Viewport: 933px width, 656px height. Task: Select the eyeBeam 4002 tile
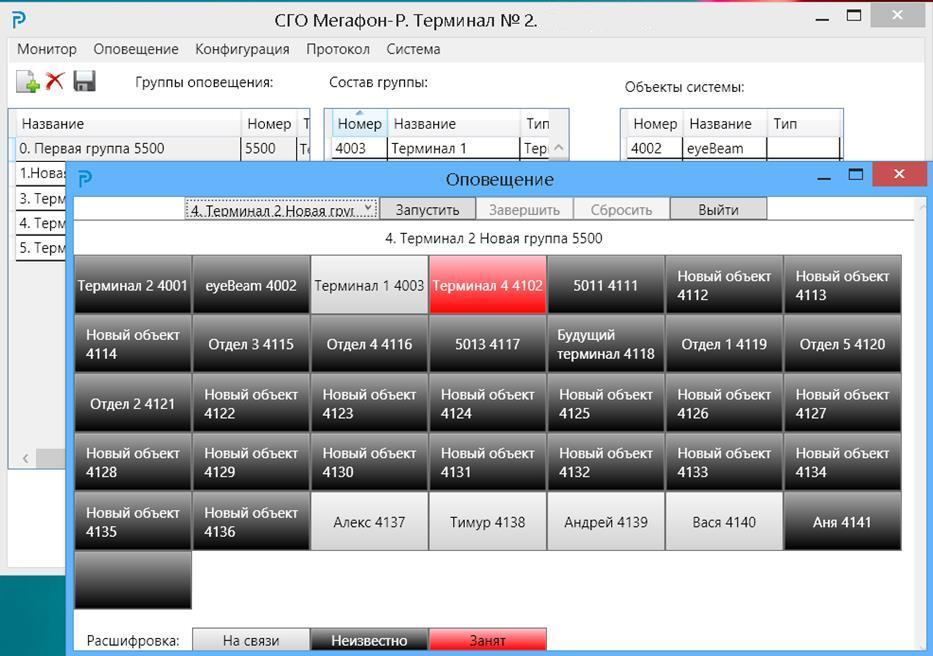251,285
